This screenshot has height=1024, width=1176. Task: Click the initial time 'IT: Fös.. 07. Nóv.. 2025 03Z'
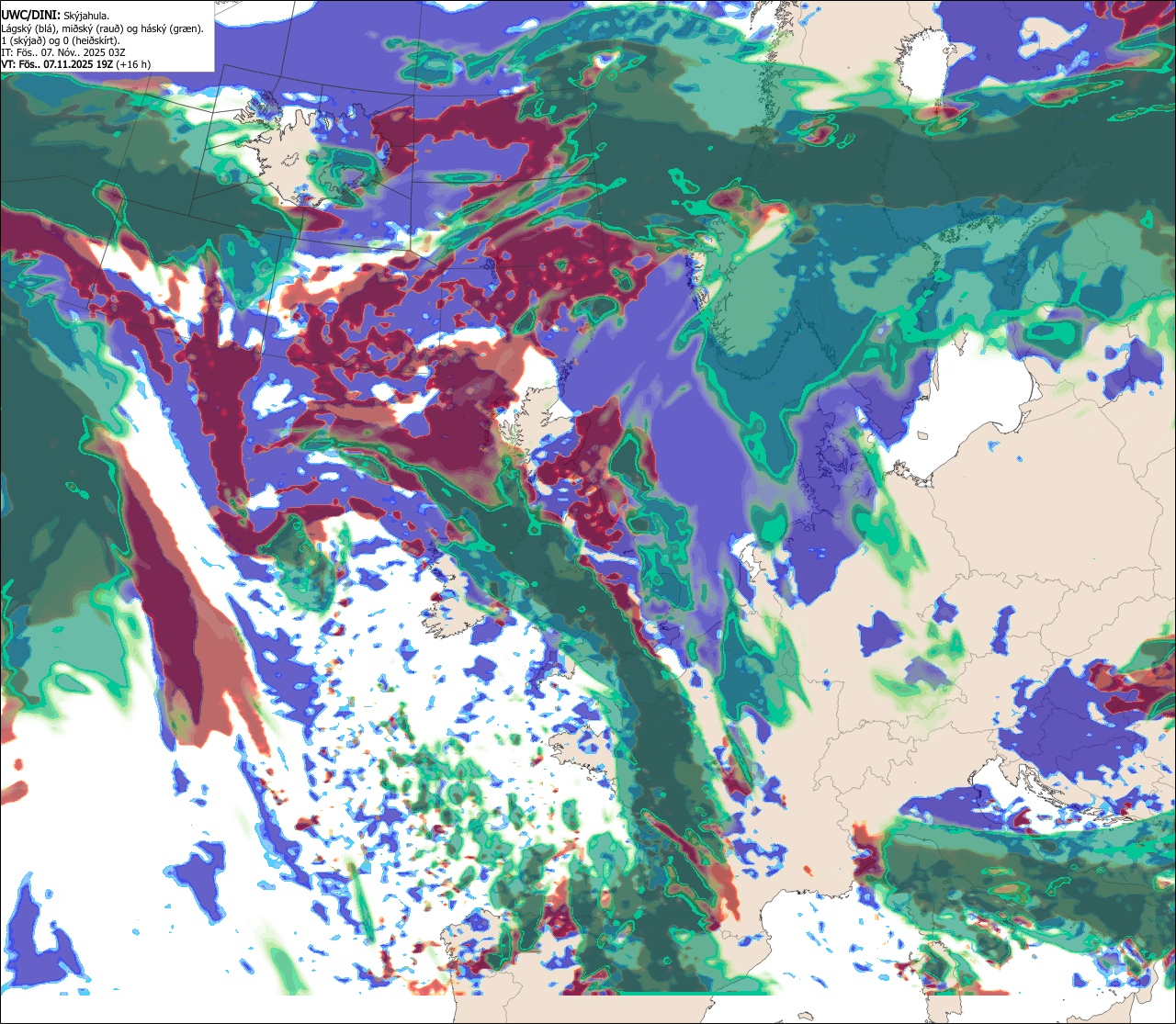(65, 52)
